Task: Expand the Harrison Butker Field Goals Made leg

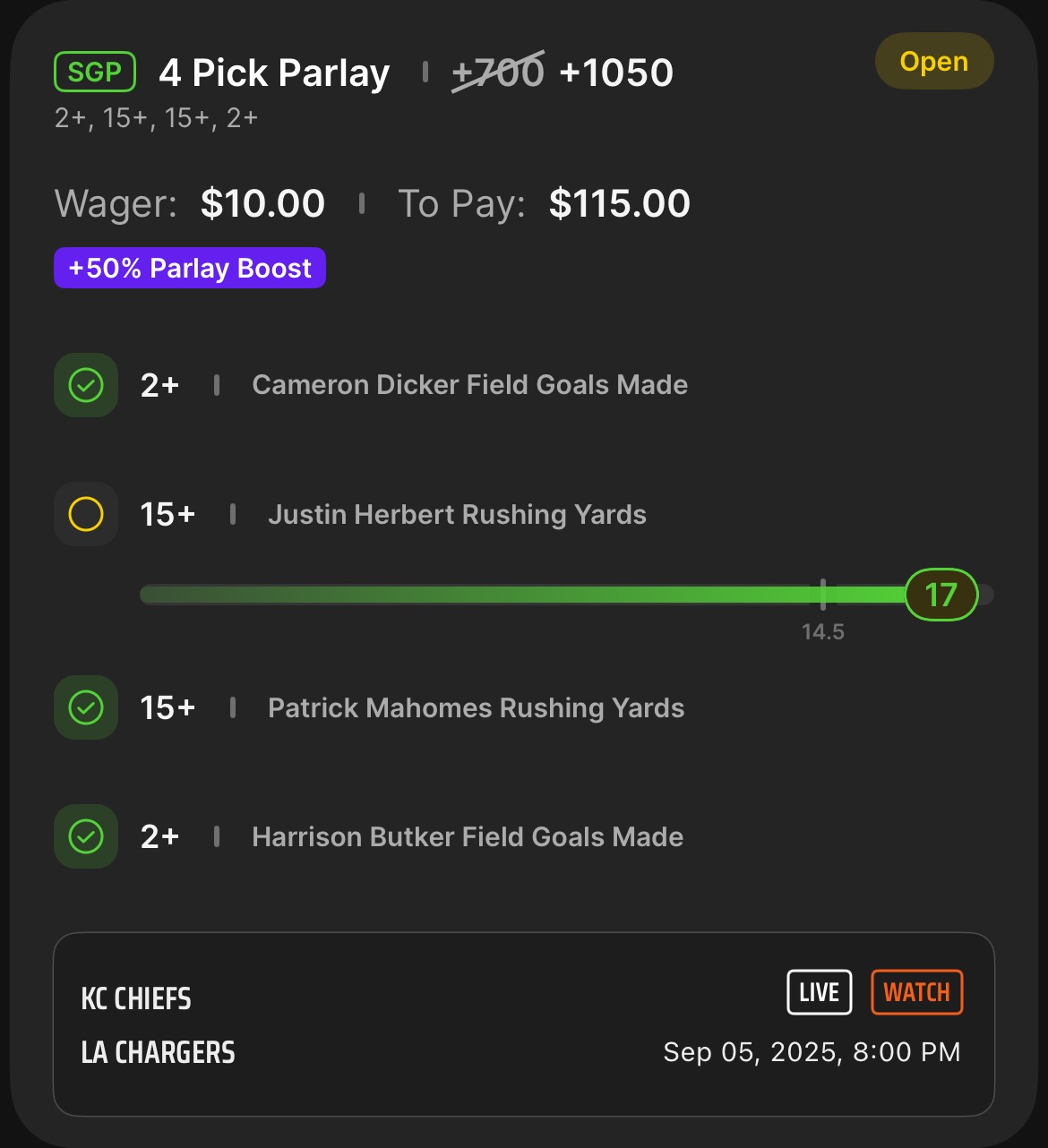Action: [468, 837]
